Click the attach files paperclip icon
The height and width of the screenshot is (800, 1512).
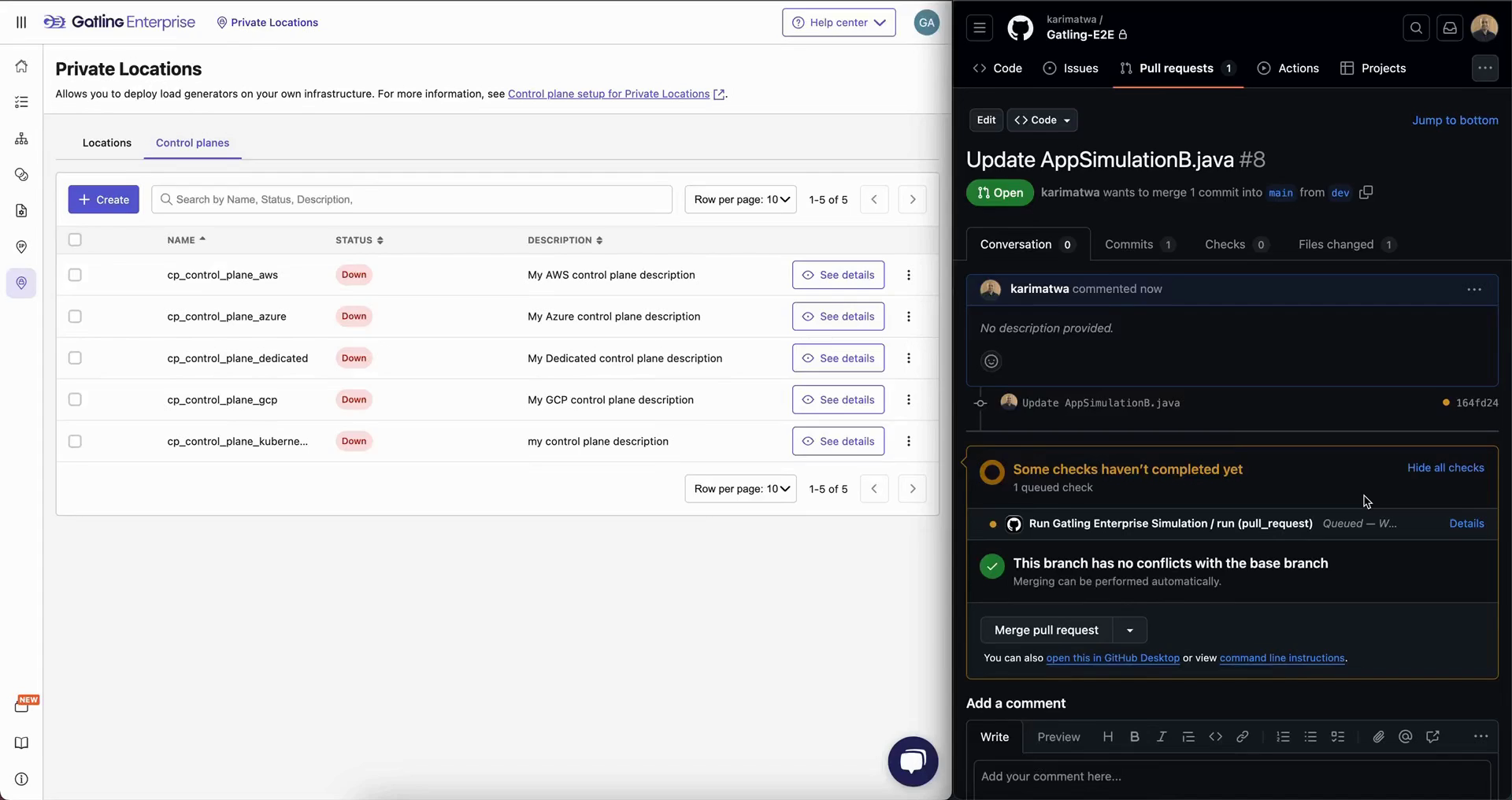pos(1378,737)
